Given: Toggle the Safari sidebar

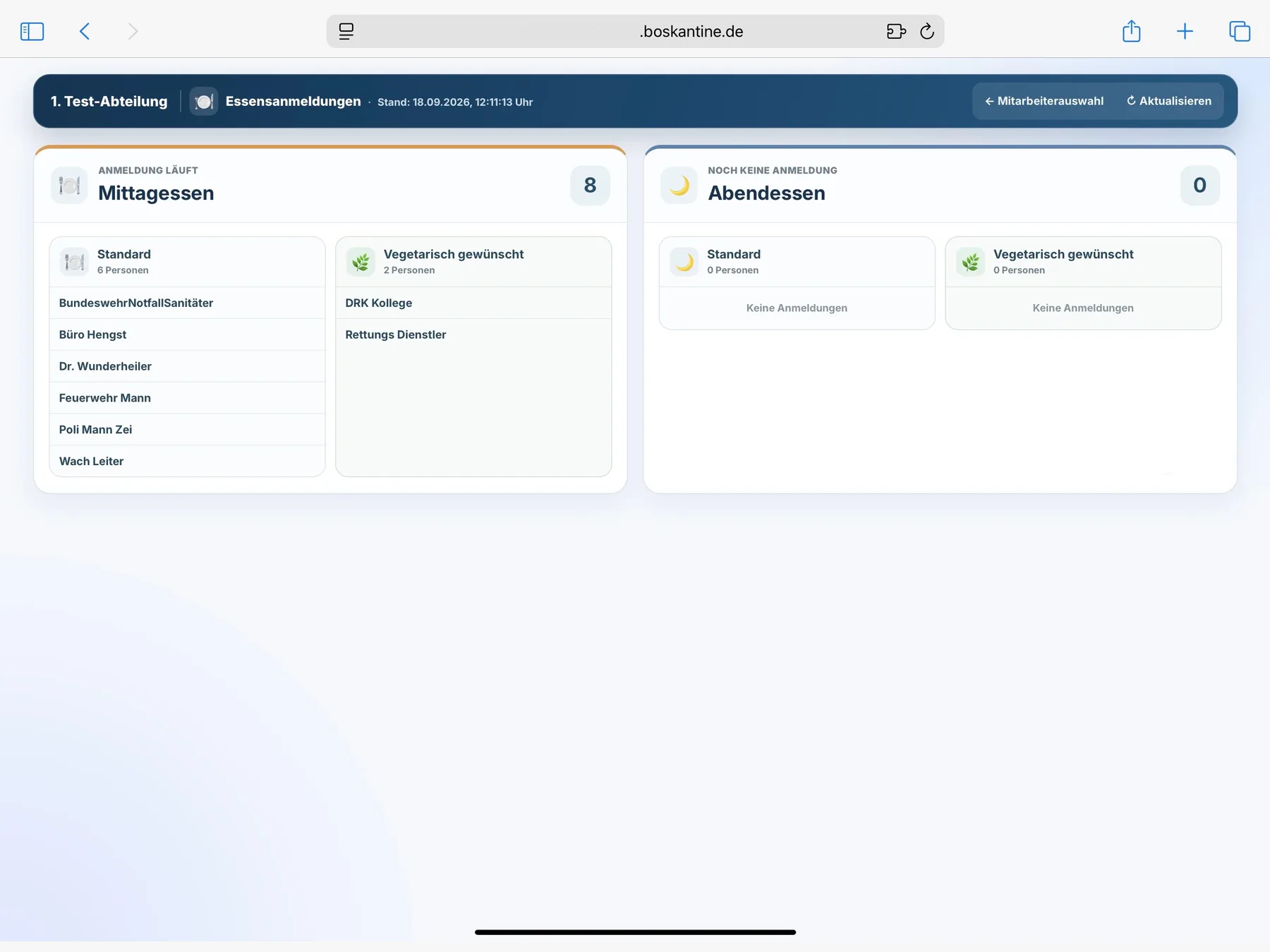Looking at the screenshot, I should click(x=32, y=31).
